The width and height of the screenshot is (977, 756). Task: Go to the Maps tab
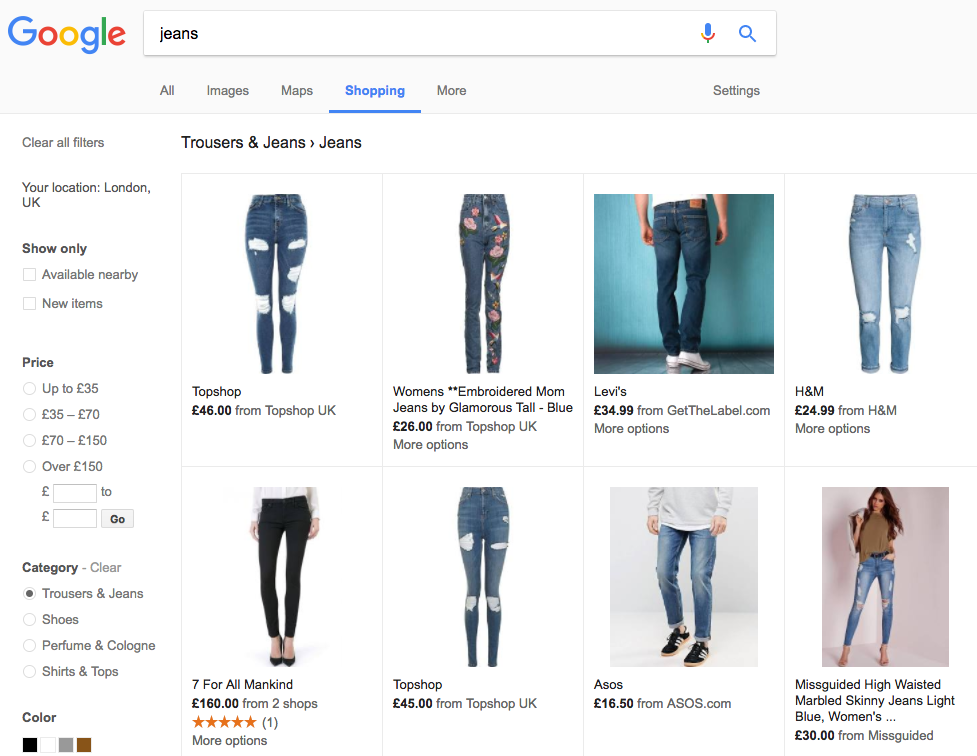297,90
